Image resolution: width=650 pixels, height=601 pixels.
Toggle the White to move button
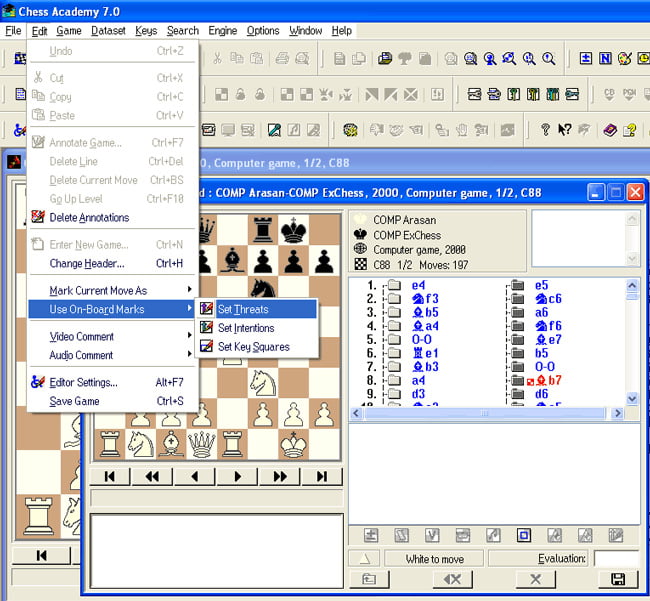[432, 559]
